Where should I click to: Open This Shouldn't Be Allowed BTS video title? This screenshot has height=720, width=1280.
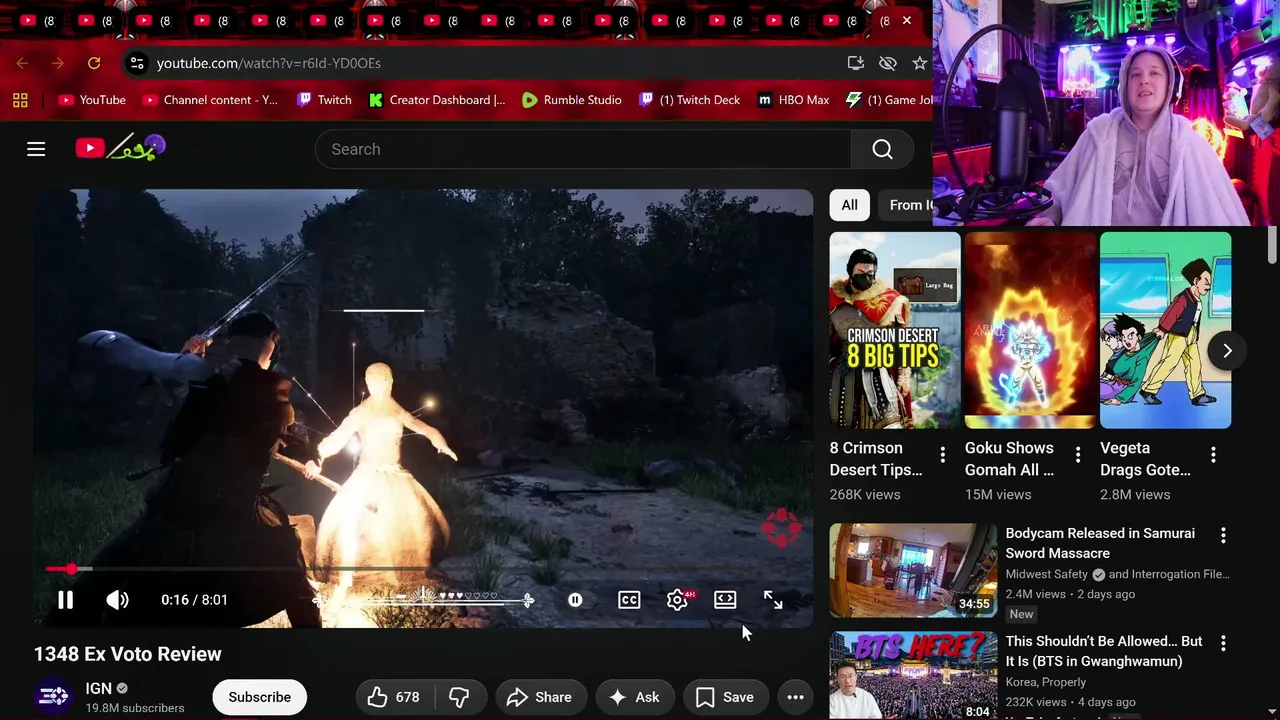click(1104, 651)
